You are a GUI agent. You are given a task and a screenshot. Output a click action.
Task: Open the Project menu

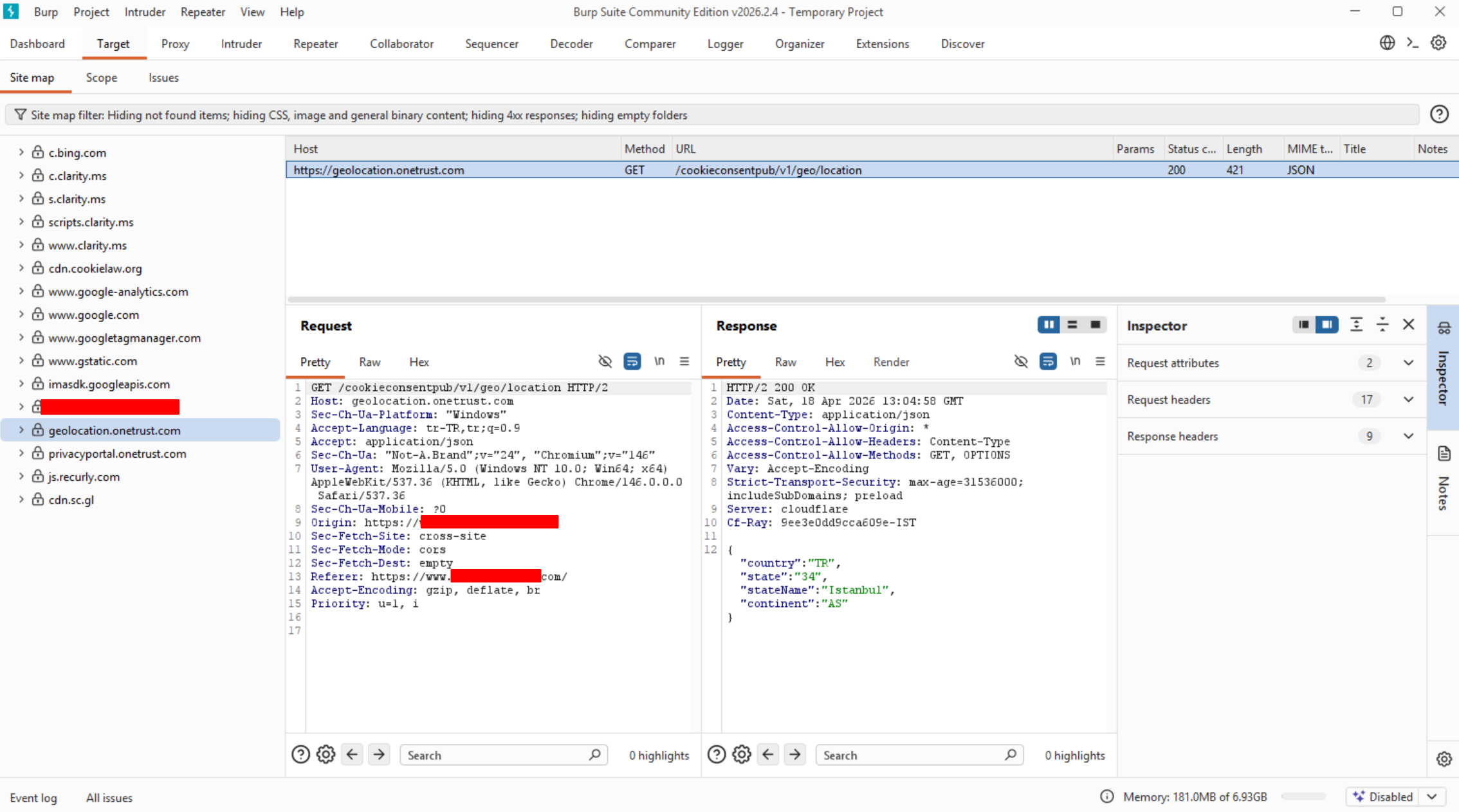[91, 12]
